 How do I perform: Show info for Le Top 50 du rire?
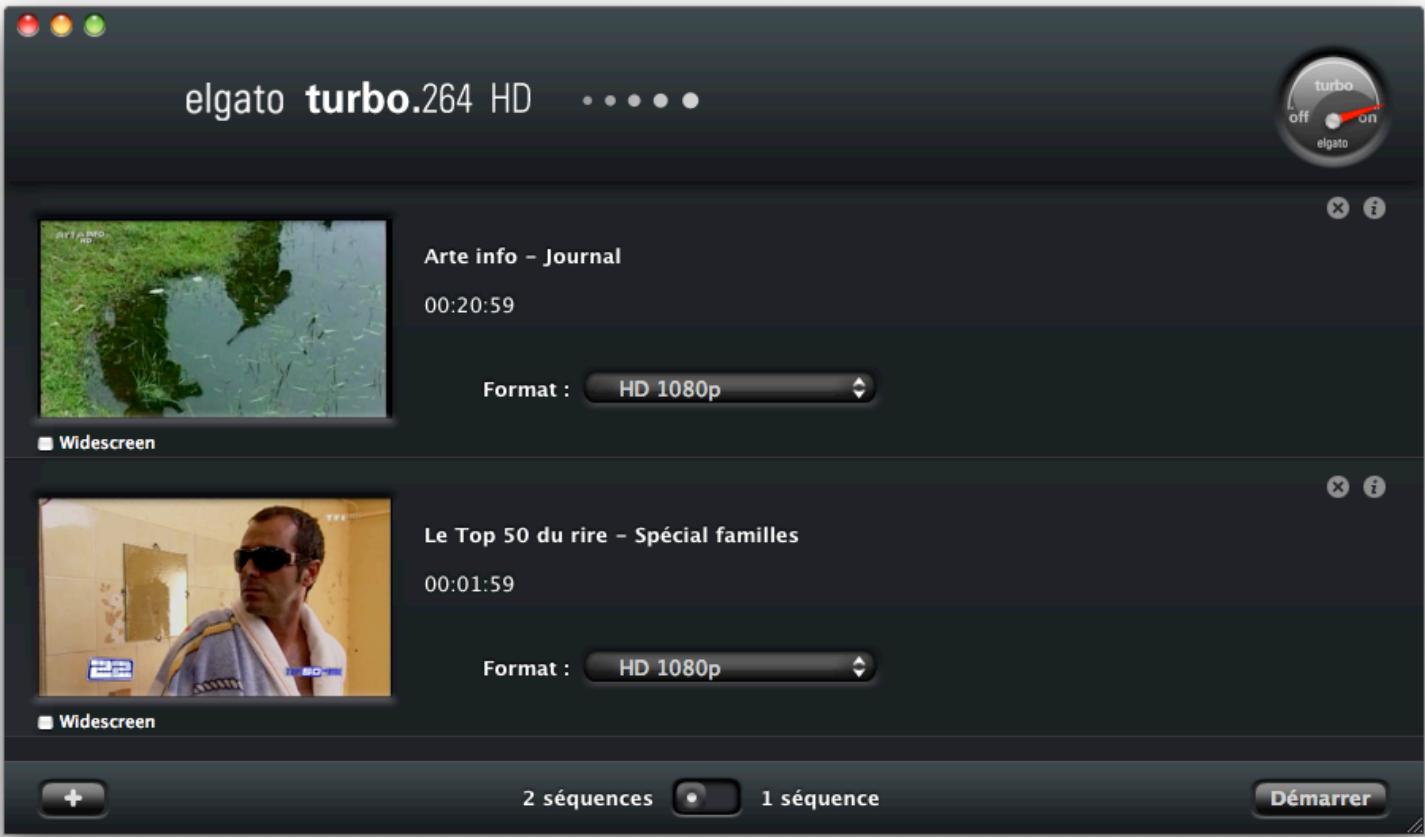1375,487
